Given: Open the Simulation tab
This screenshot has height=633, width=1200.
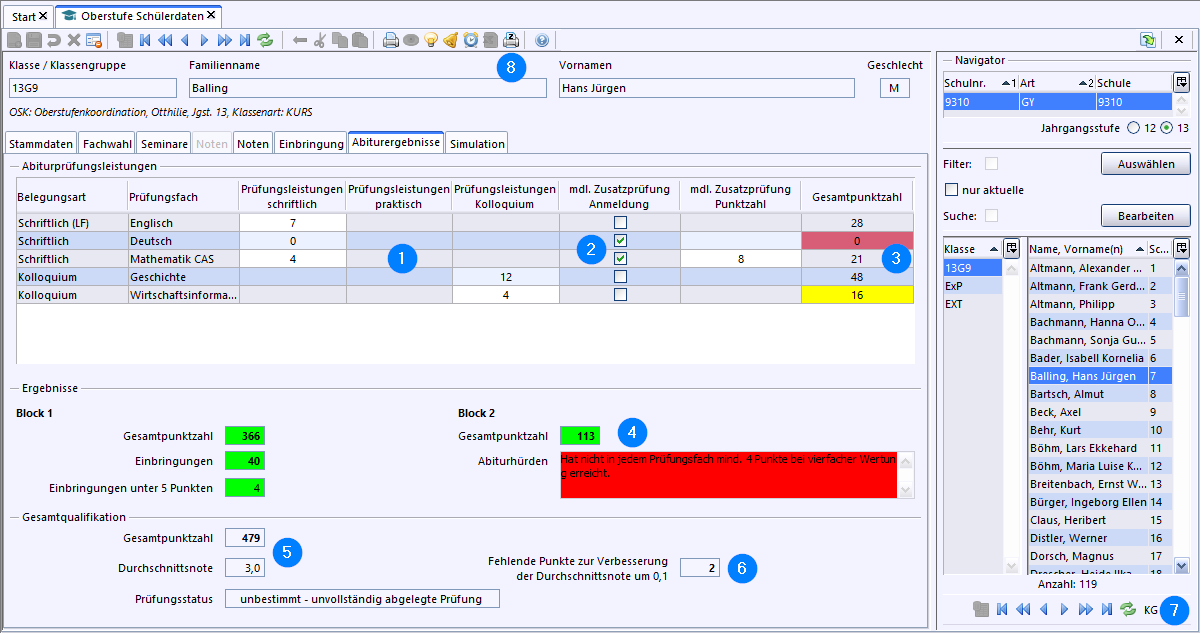Looking at the screenshot, I should point(477,144).
